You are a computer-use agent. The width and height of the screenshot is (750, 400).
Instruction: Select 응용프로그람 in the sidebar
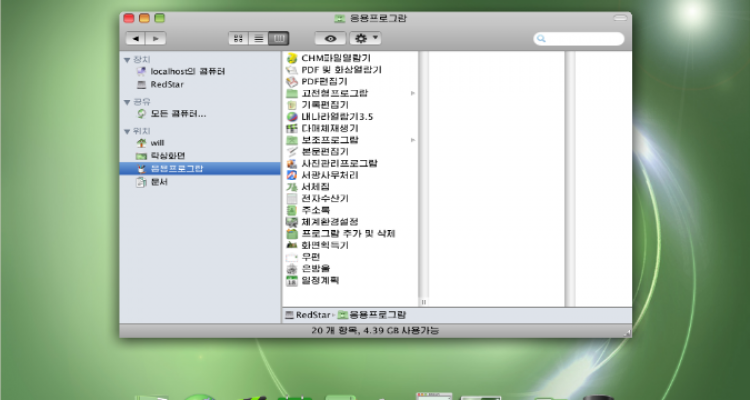(x=200, y=168)
